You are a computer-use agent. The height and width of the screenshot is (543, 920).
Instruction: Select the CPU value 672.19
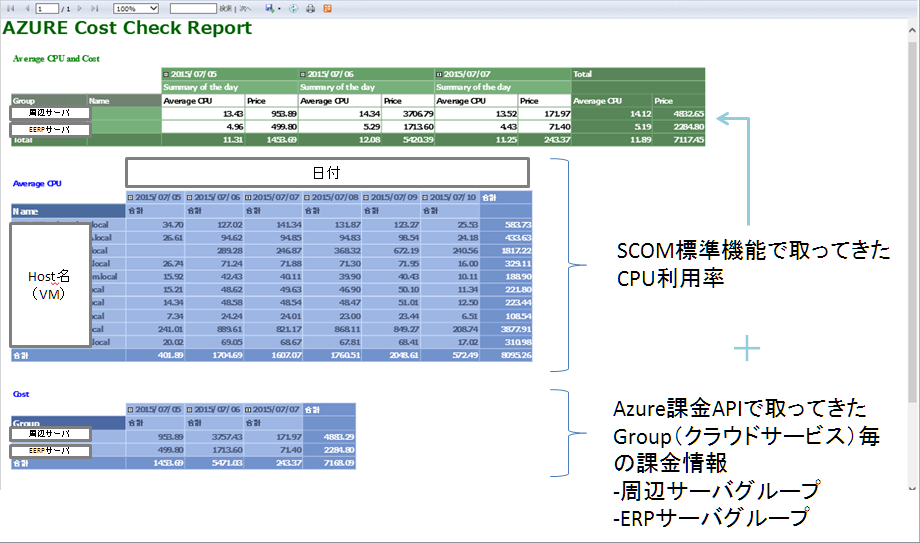406,251
